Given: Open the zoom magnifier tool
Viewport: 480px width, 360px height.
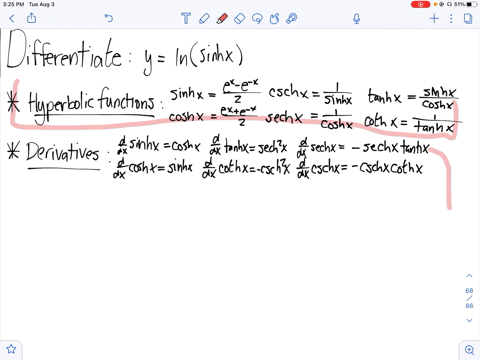Looking at the screenshot, I should pyautogui.click(x=469, y=350).
